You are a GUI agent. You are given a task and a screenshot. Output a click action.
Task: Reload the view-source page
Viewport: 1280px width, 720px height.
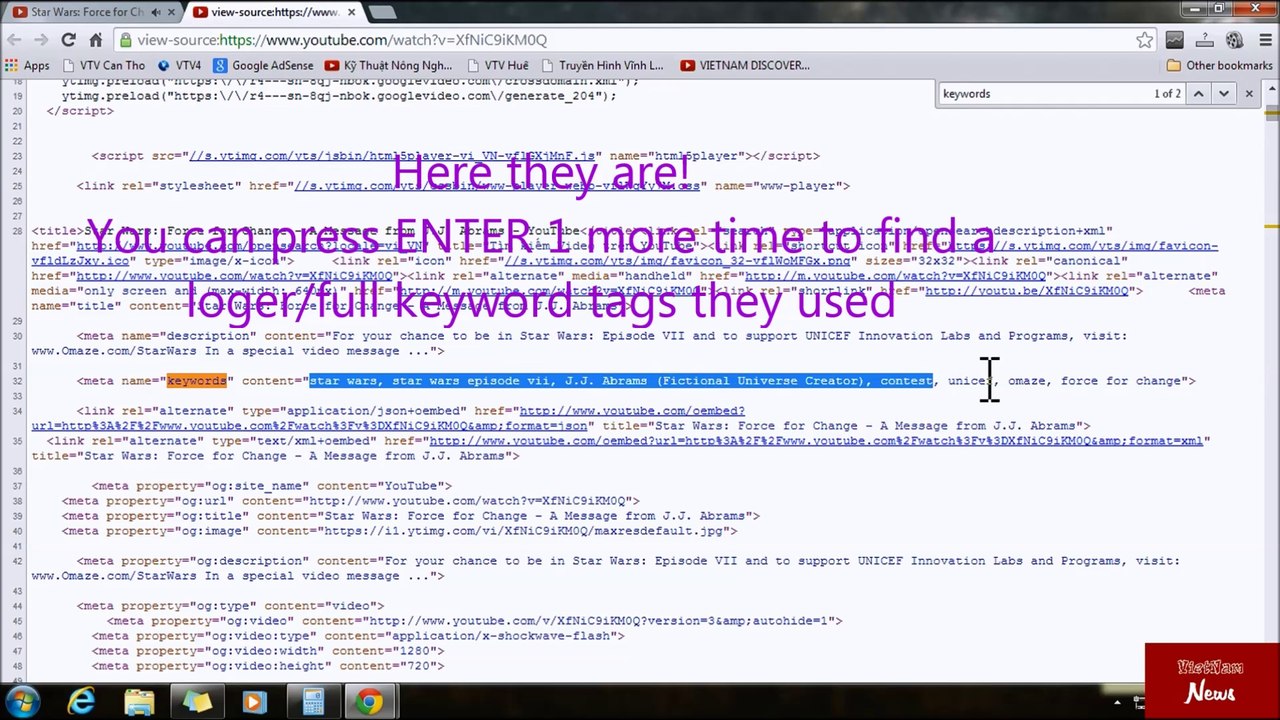coord(68,40)
